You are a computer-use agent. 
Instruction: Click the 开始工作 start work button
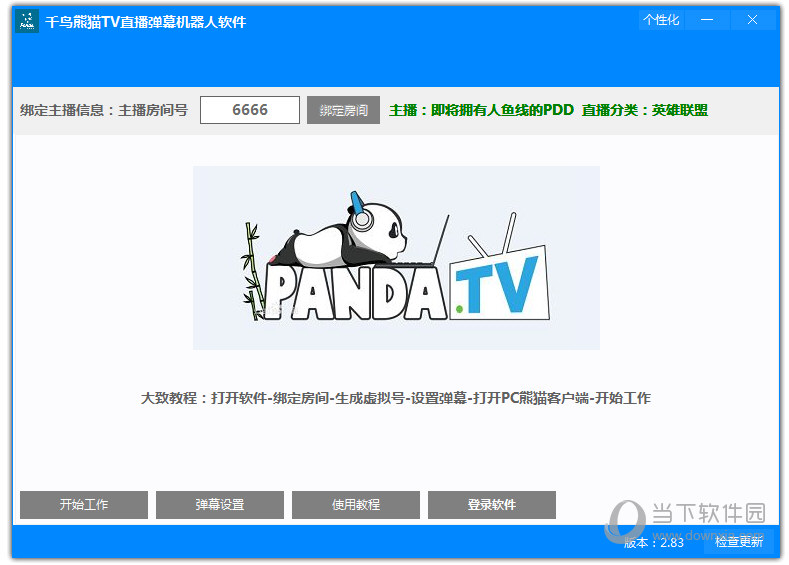pyautogui.click(x=84, y=505)
